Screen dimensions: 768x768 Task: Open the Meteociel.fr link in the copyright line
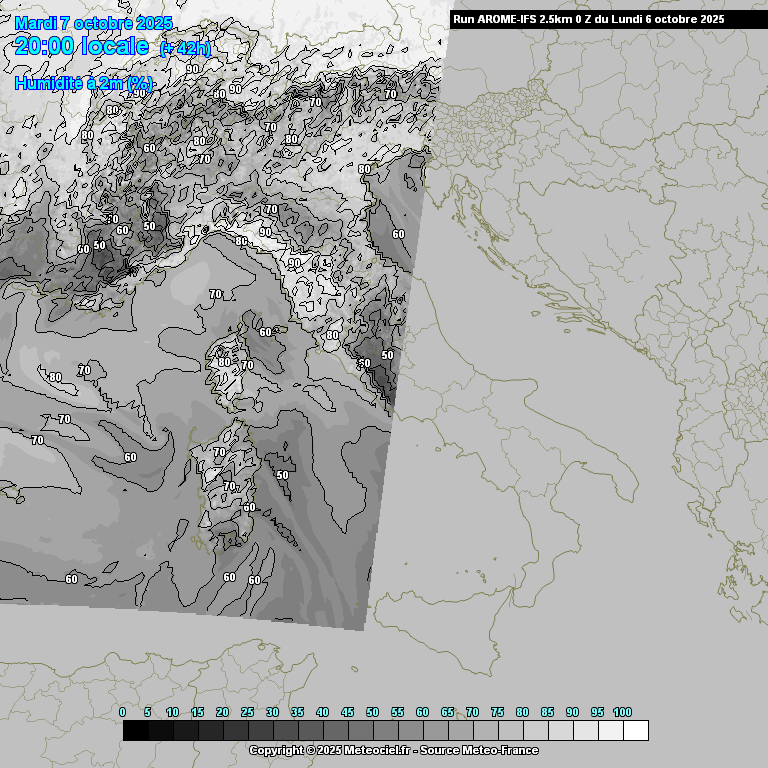point(377,750)
